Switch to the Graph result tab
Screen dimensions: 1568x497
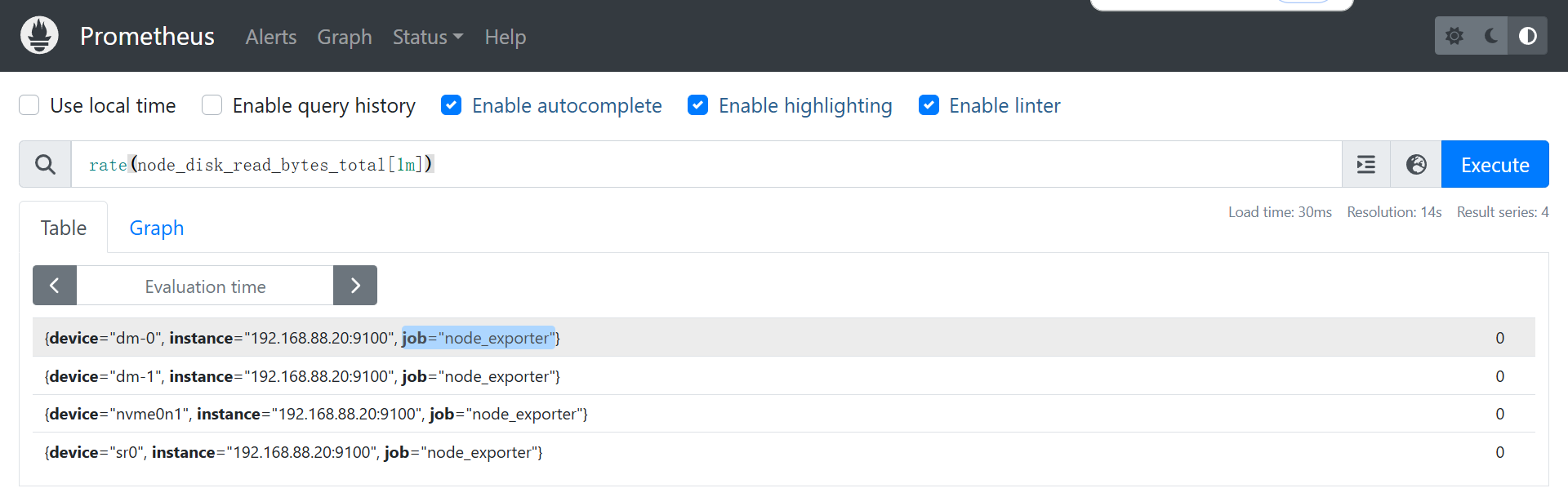157,229
